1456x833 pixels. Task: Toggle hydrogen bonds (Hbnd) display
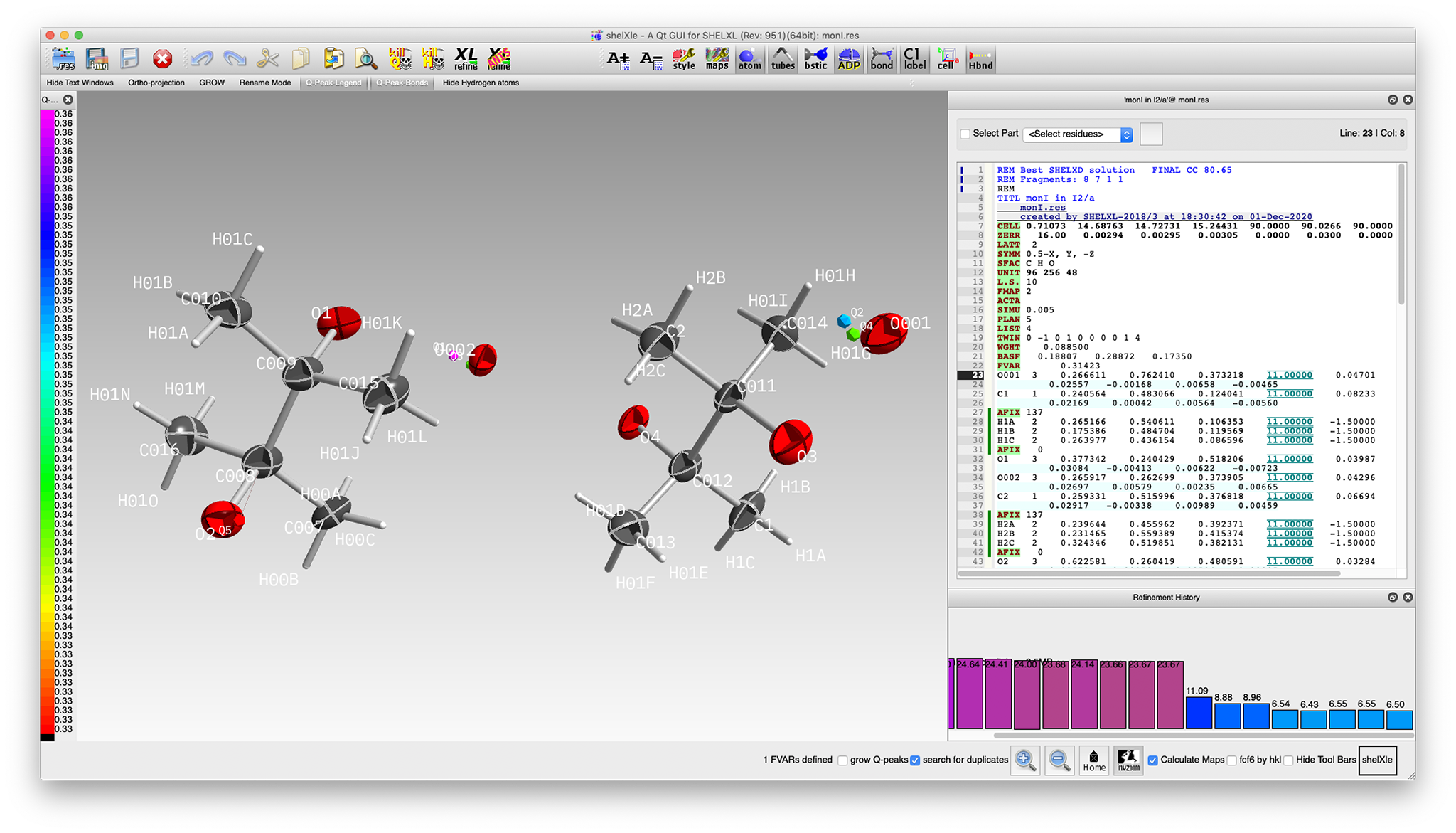980,59
